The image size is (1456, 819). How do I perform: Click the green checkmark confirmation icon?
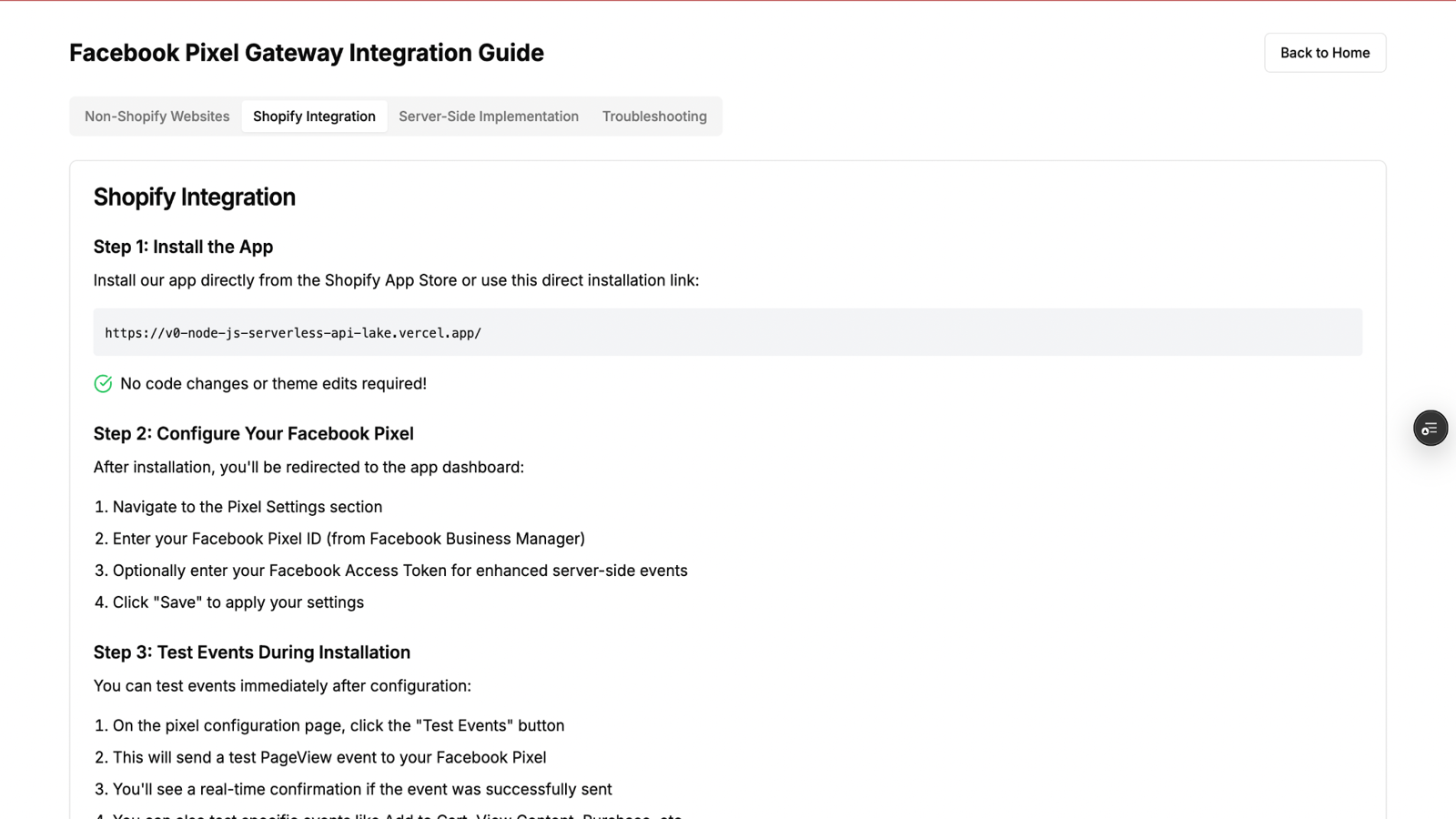[x=102, y=383]
